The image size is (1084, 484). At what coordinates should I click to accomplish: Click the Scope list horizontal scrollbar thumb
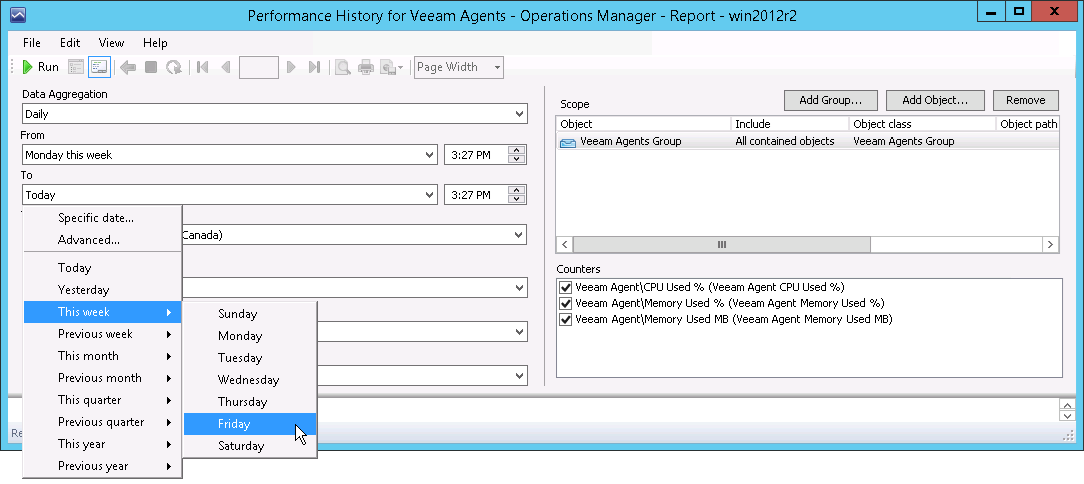(x=722, y=245)
